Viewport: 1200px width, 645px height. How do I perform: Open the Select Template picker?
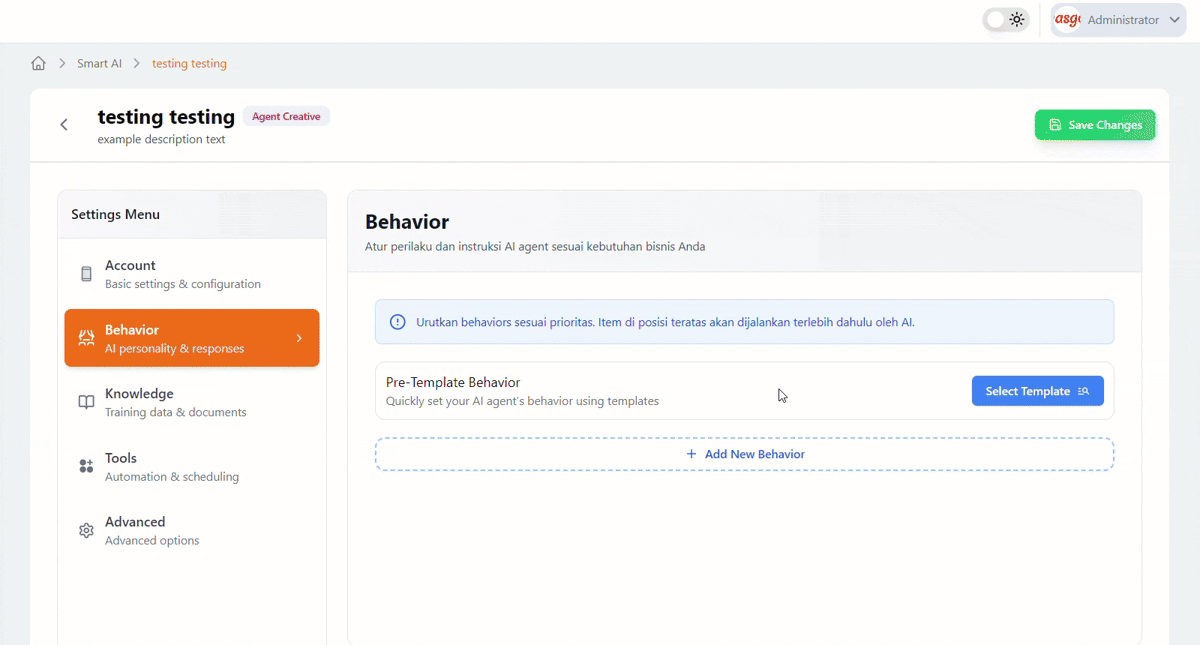coord(1037,391)
